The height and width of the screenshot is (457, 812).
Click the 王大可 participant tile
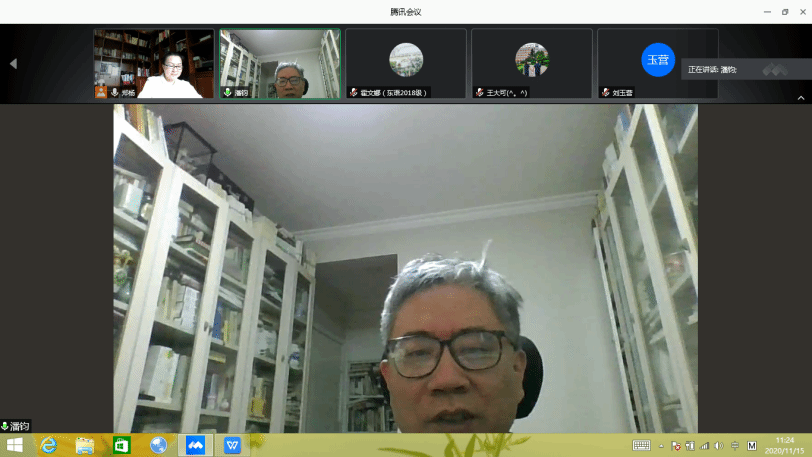coord(532,63)
